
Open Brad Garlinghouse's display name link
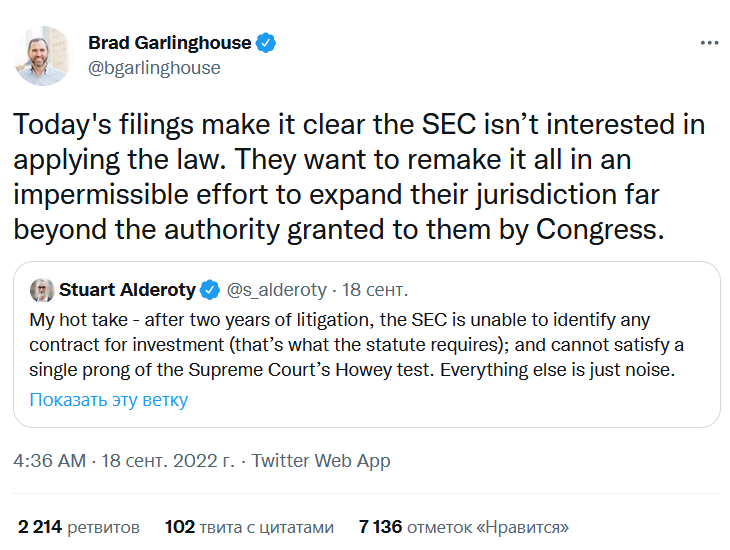pos(169,43)
